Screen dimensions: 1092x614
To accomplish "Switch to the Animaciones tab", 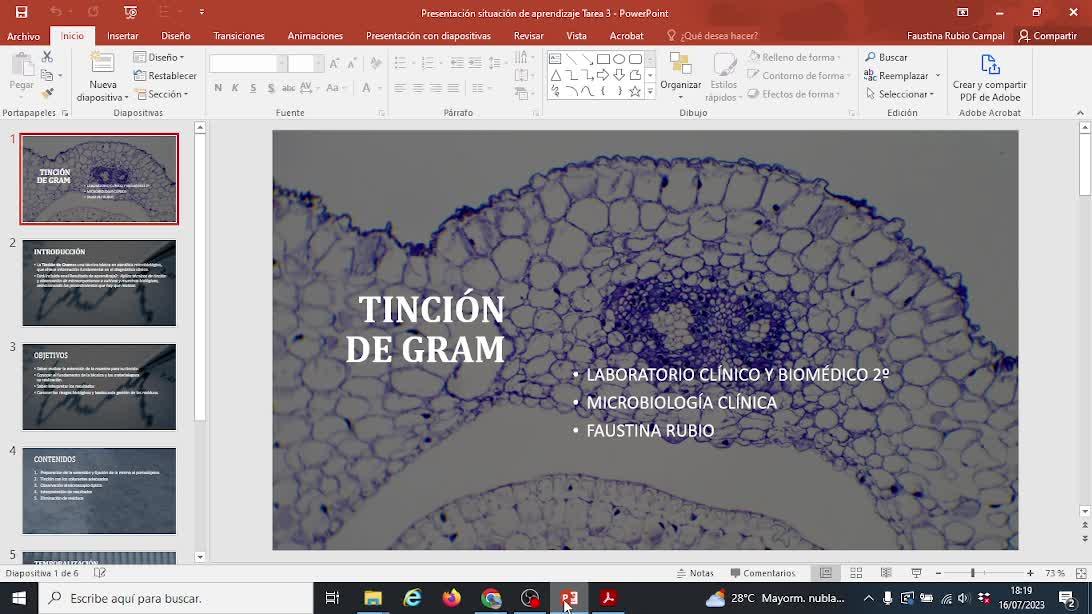I will (x=315, y=36).
